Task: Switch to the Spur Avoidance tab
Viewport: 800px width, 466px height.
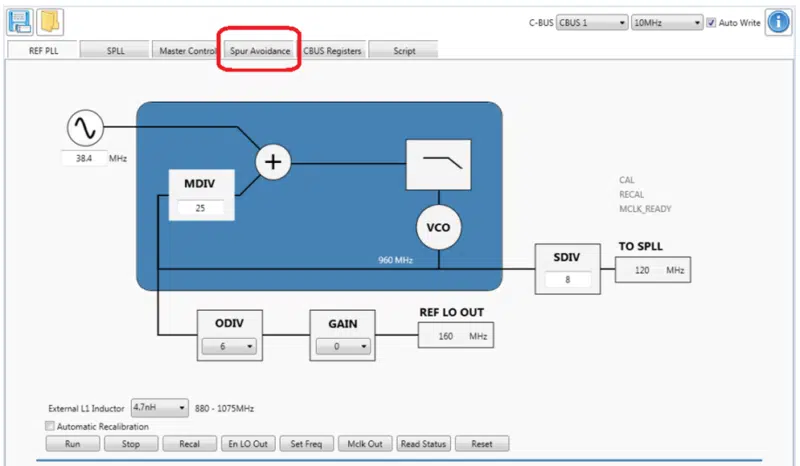Action: pos(259,51)
